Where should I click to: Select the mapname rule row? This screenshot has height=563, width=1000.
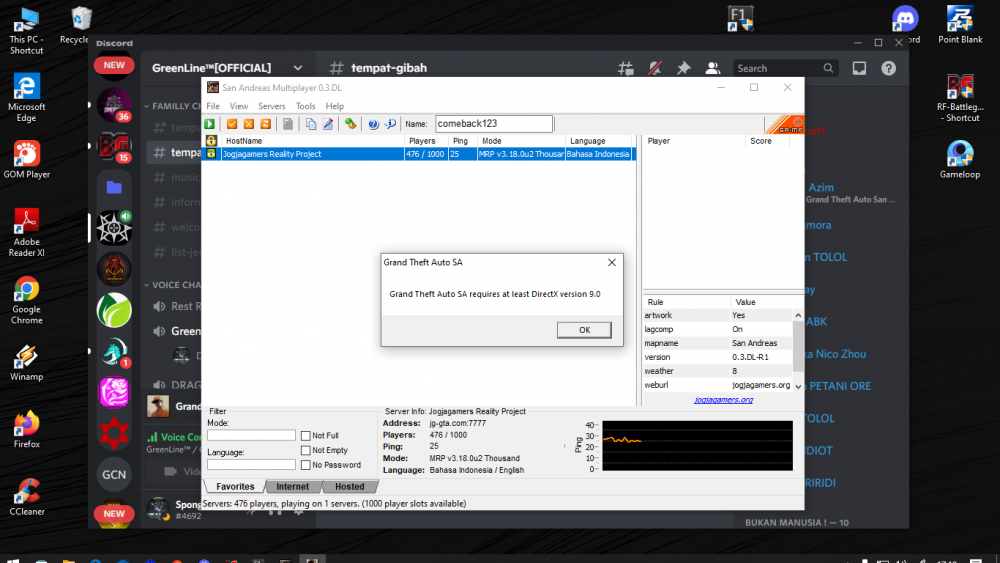click(717, 343)
